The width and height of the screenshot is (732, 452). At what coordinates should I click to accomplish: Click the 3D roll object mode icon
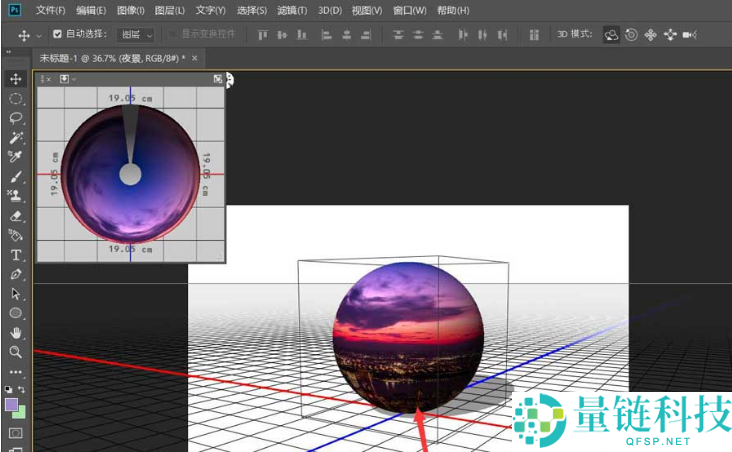(631, 34)
